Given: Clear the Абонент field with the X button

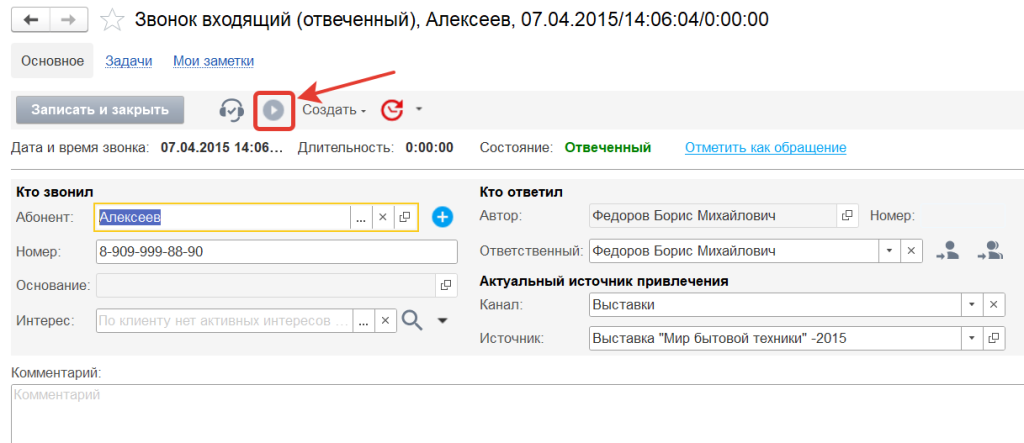Looking at the screenshot, I should [382, 217].
